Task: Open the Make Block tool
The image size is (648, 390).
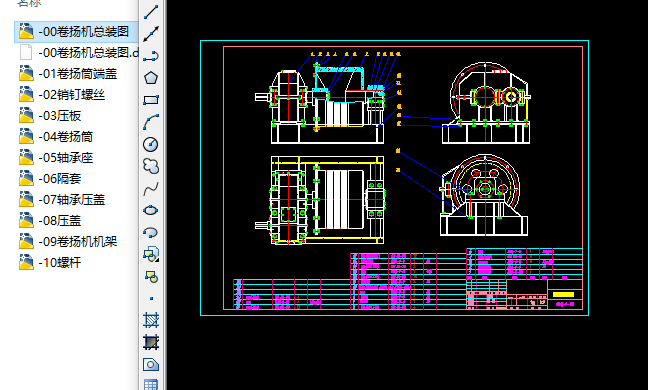Action: 151,276
